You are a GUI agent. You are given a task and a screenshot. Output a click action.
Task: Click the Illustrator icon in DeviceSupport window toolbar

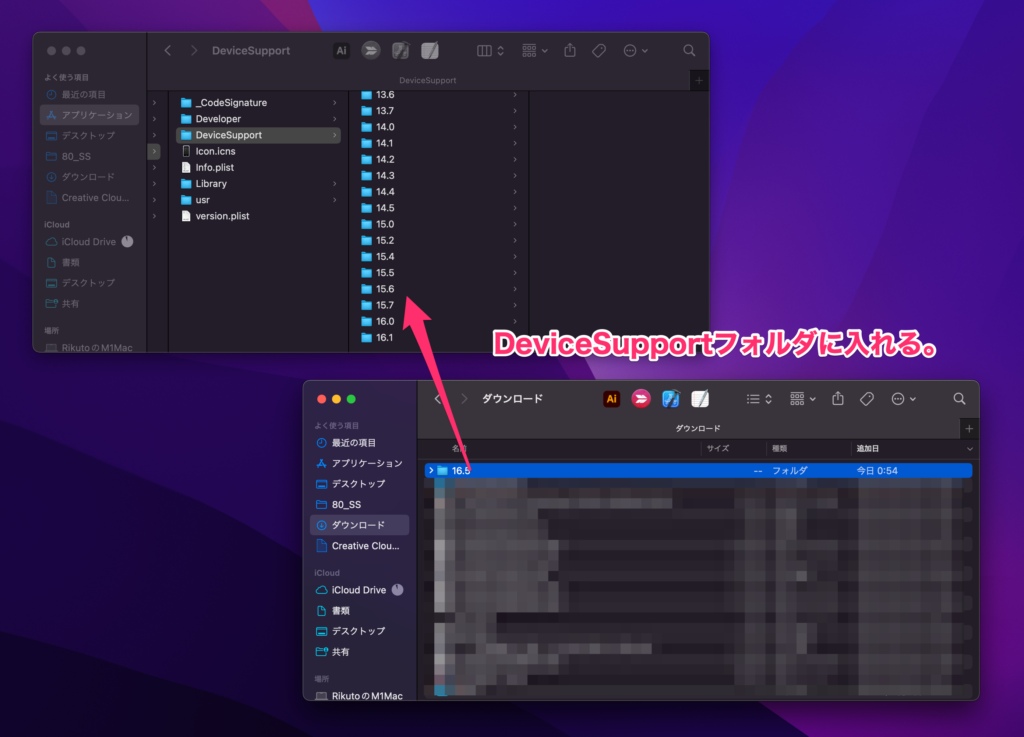[x=341, y=50]
